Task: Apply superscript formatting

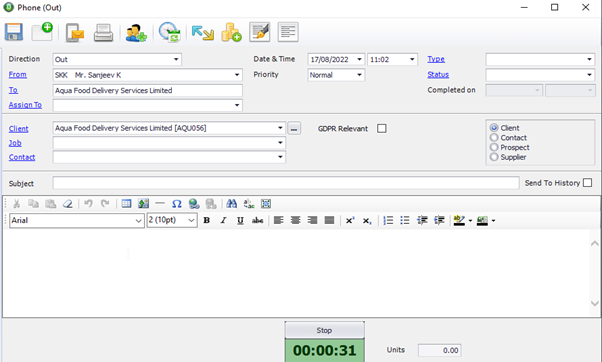Action: [350, 220]
